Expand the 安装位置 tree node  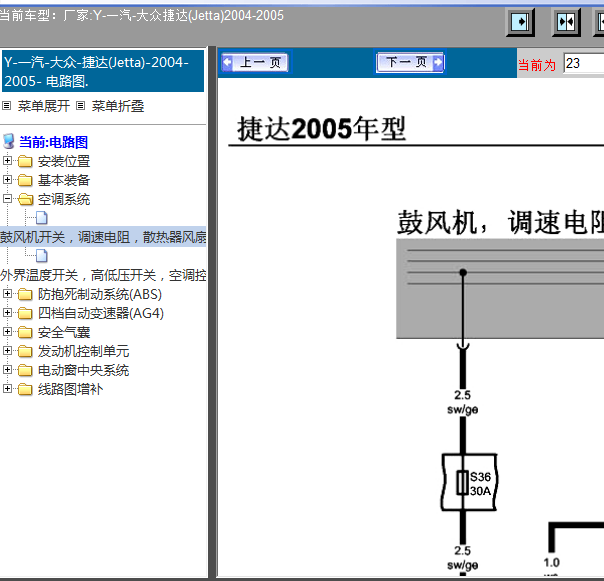pyautogui.click(x=7, y=161)
